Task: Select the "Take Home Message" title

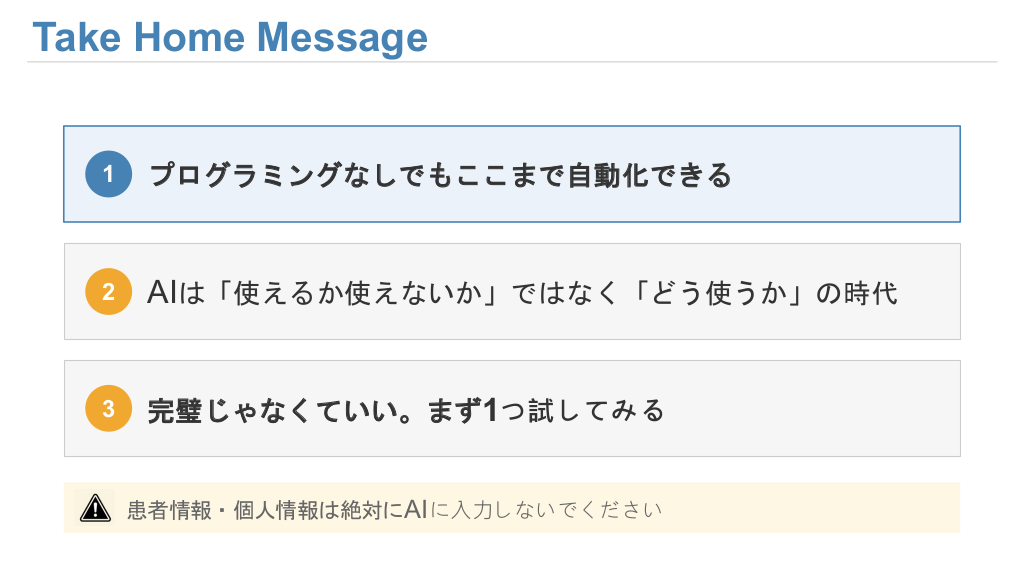Action: pos(230,38)
